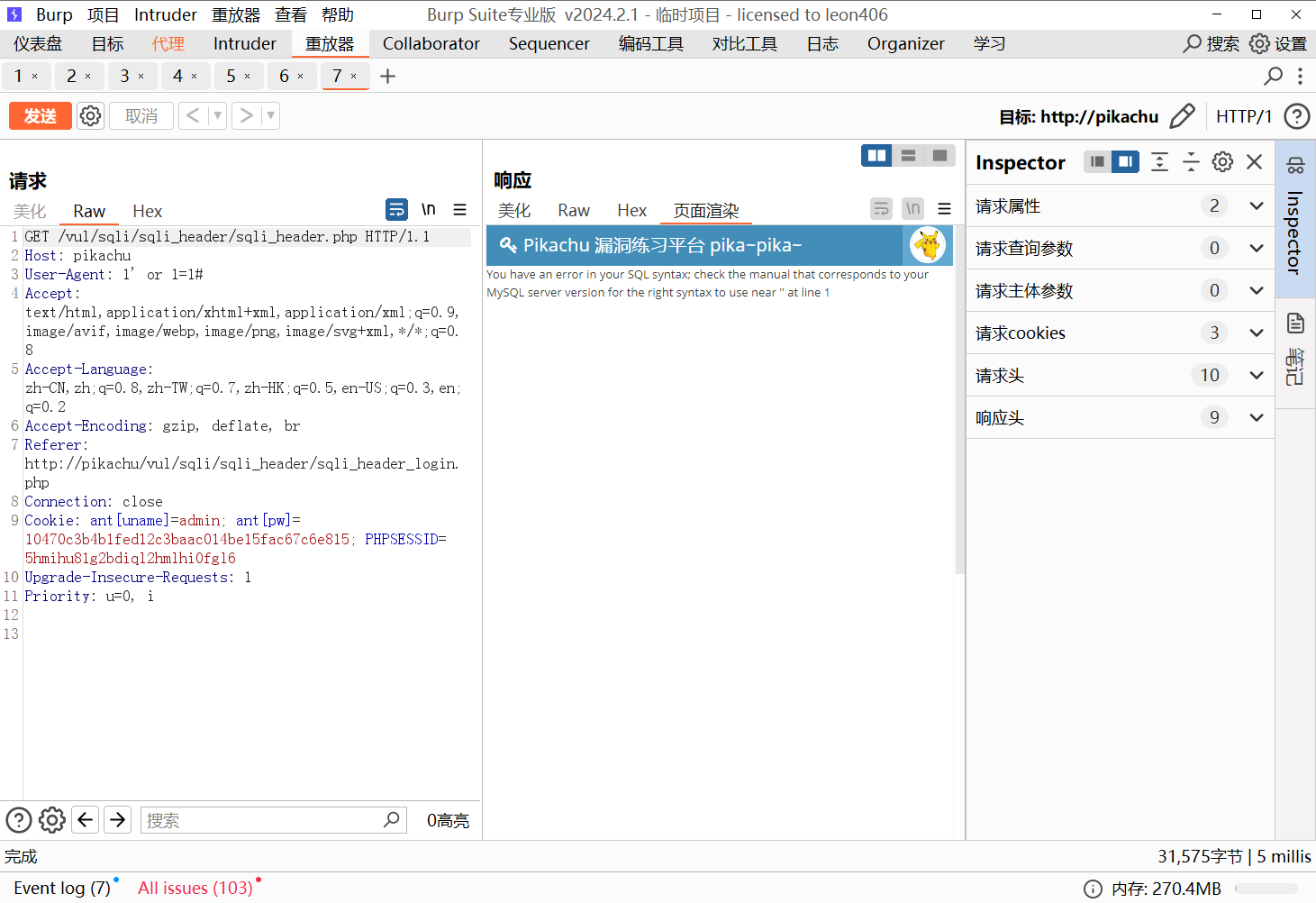Open history dropdown beside > arrow

[270, 115]
